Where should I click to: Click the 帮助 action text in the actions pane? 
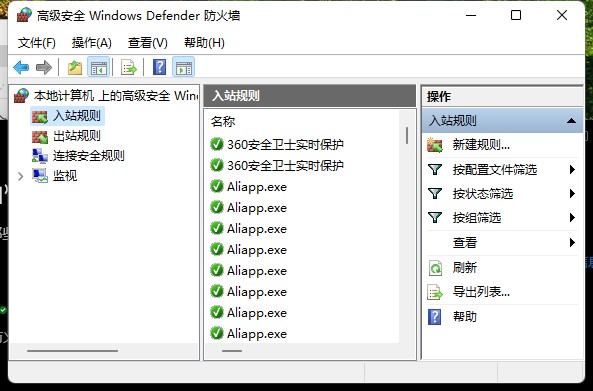(465, 316)
